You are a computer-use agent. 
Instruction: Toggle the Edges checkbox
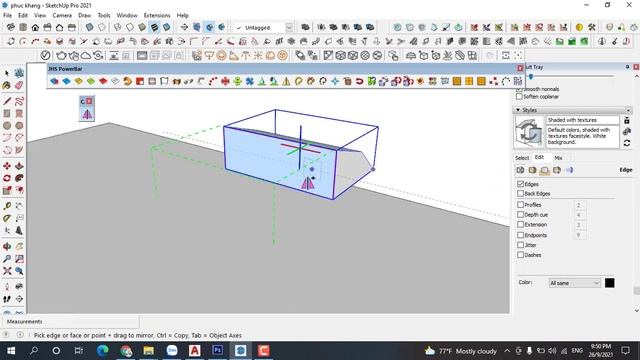click(x=520, y=184)
